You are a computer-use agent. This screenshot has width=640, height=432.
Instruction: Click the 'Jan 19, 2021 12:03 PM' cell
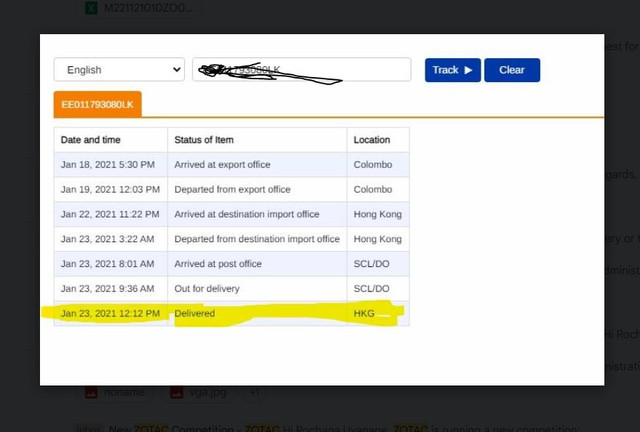click(x=110, y=189)
